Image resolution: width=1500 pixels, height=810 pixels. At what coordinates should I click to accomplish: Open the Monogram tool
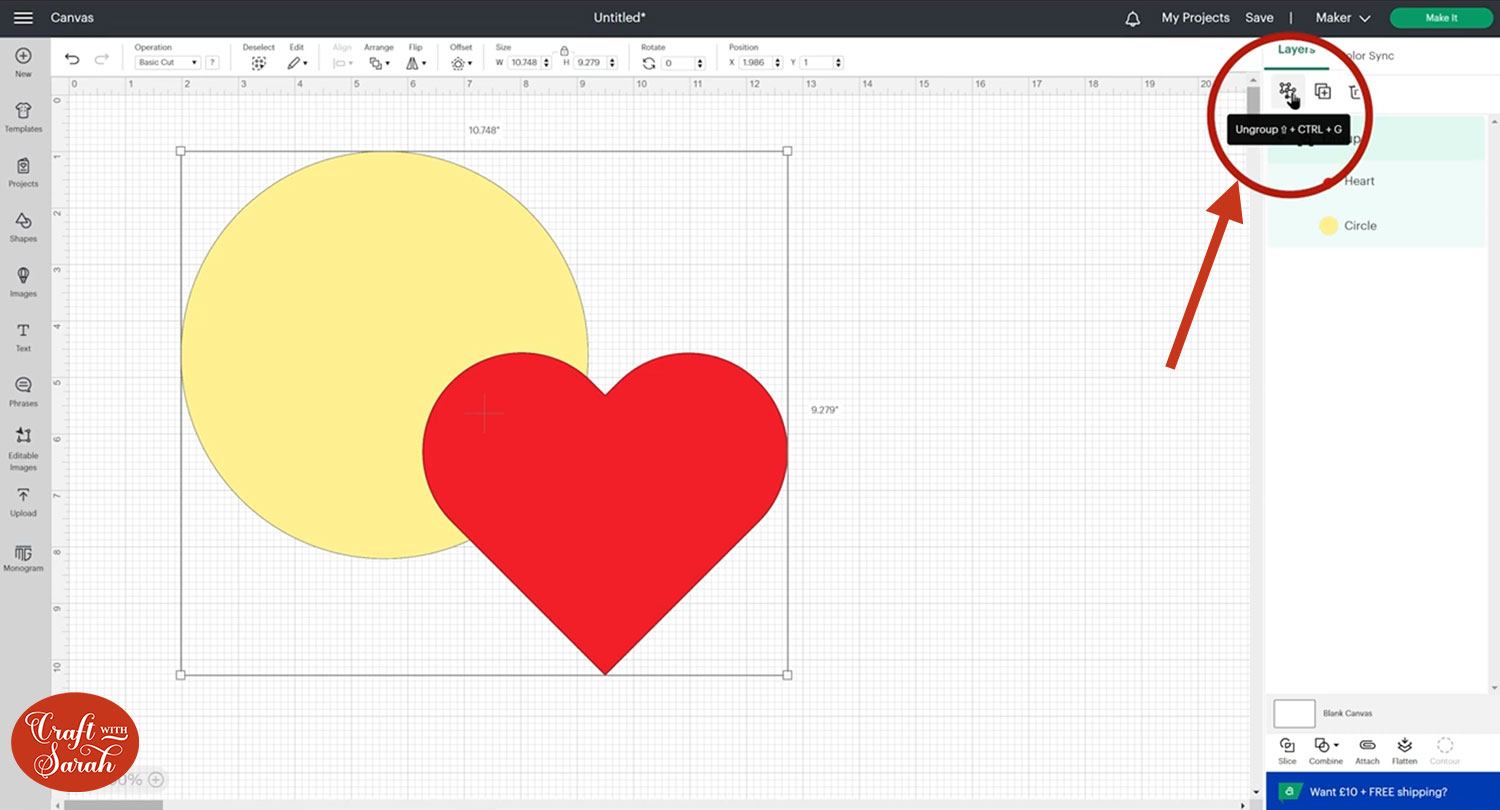23,556
